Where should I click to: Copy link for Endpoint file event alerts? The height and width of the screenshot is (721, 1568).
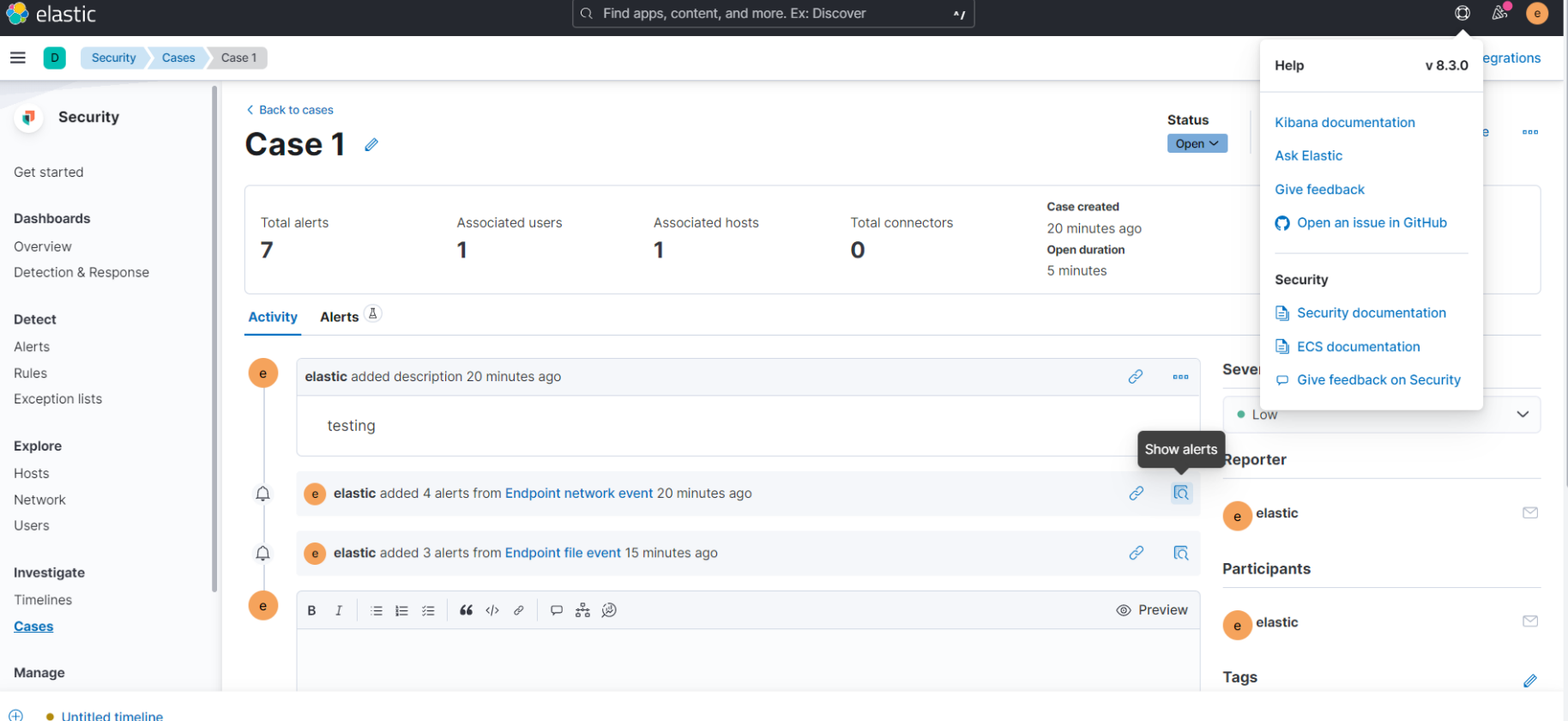pyautogui.click(x=1137, y=554)
